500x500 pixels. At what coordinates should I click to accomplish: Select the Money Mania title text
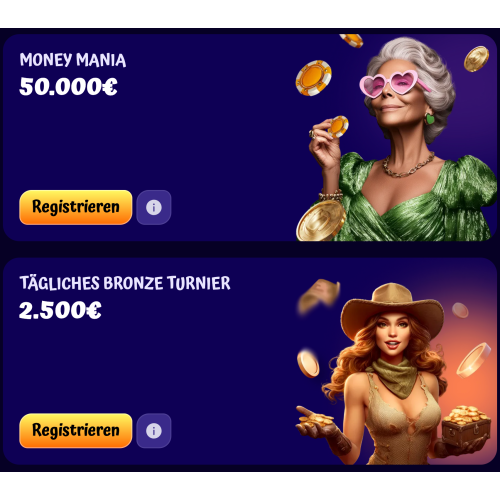click(73, 60)
